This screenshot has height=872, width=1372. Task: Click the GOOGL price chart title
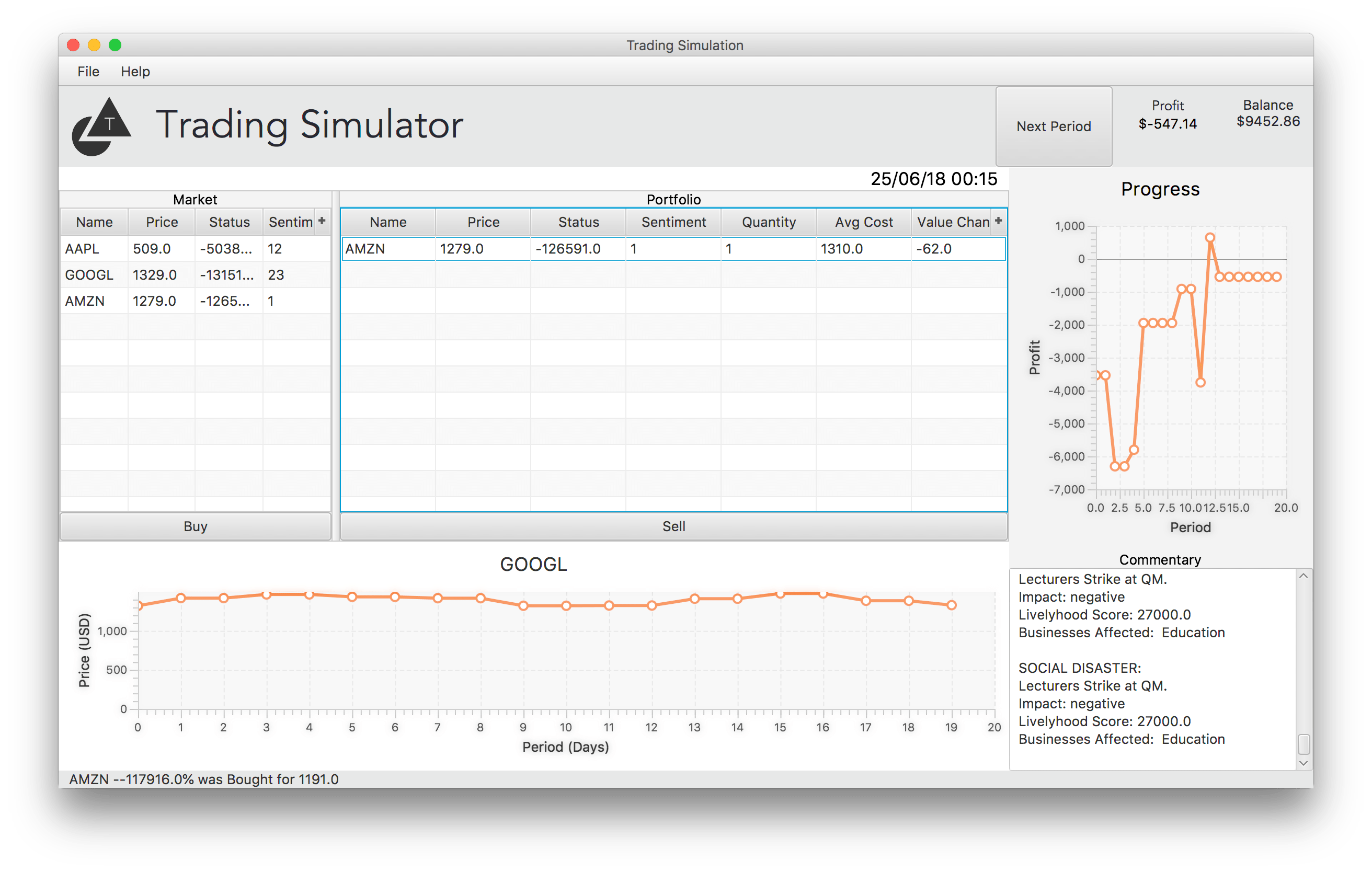[533, 564]
